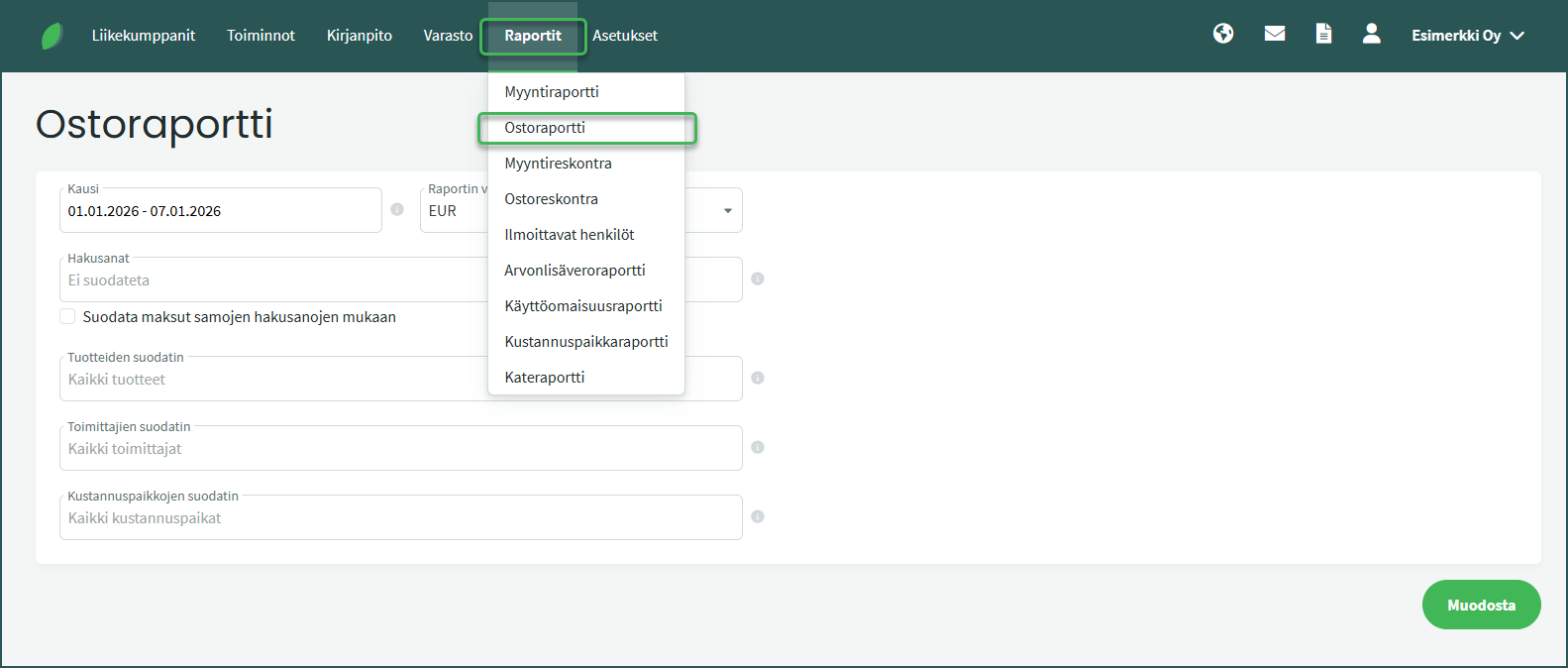
Task: Open the user profile icon
Action: pos(1371,35)
